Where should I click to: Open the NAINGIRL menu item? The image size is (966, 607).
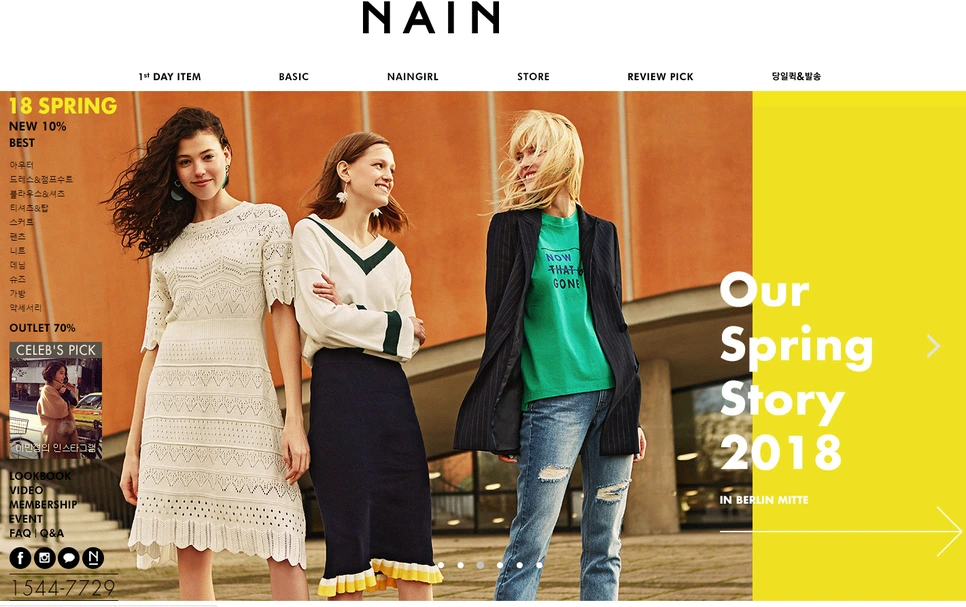(x=413, y=76)
